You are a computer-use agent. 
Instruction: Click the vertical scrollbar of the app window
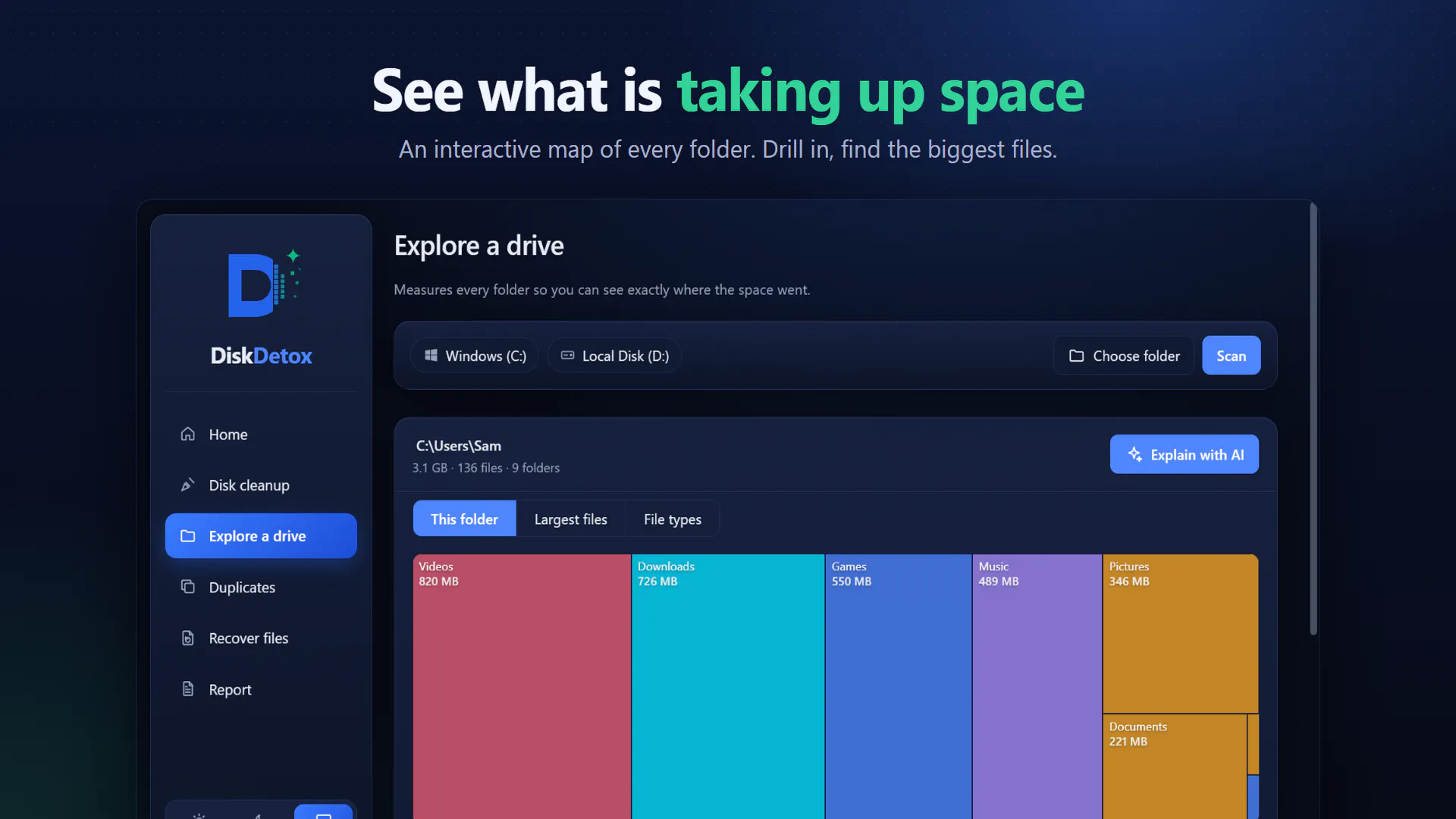point(1313,419)
